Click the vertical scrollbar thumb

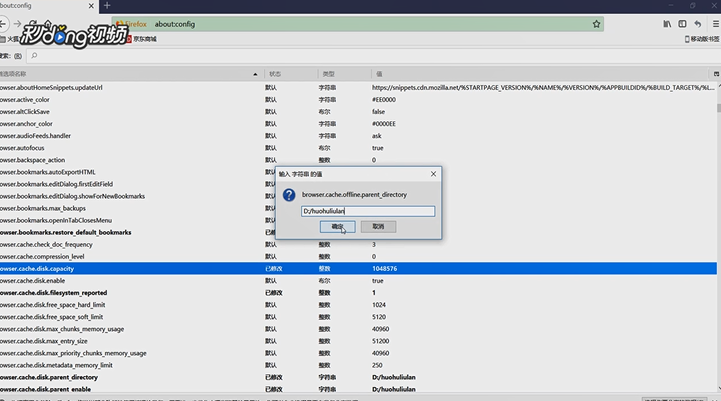coord(719,108)
